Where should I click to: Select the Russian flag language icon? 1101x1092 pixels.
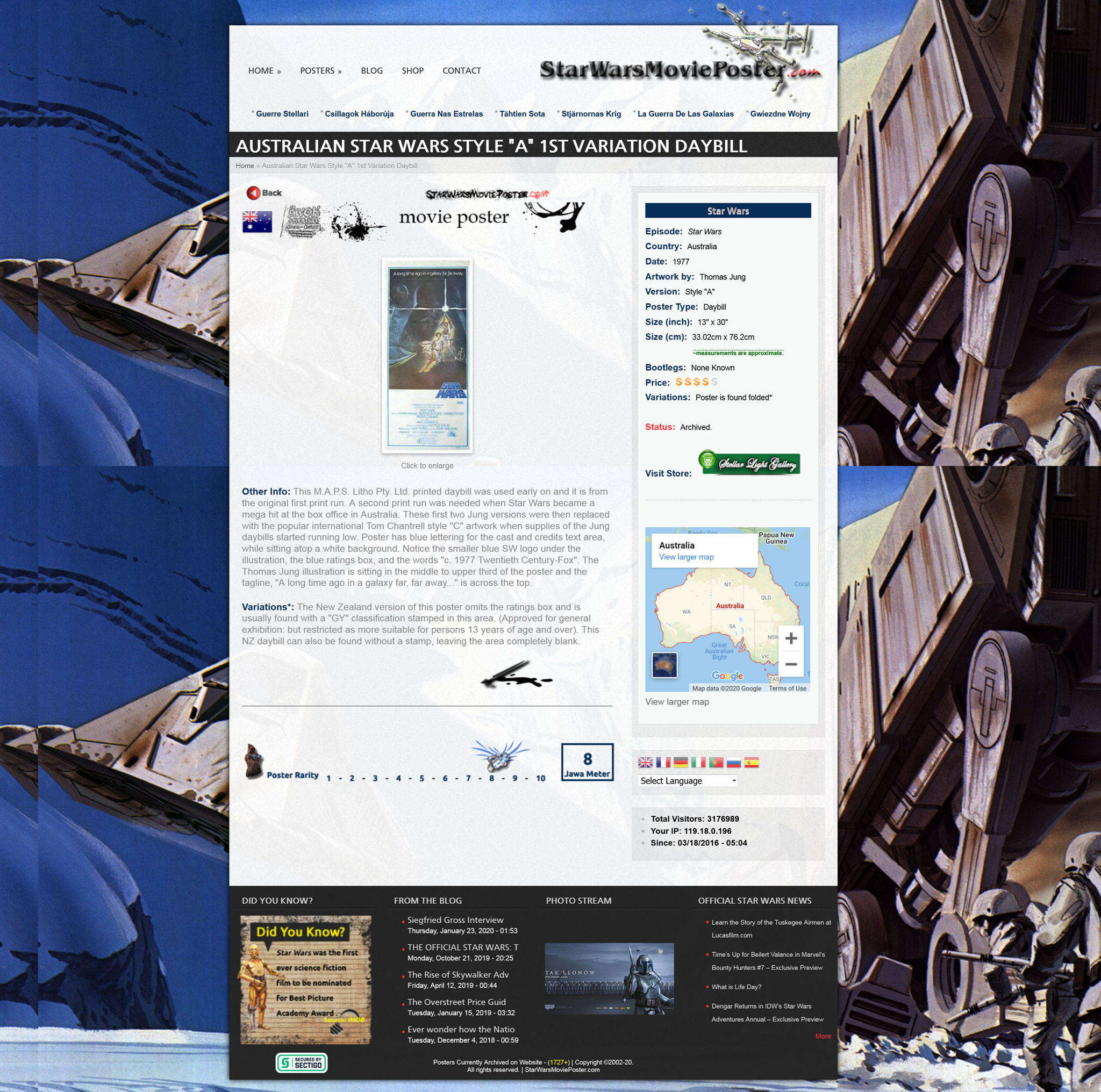(733, 762)
